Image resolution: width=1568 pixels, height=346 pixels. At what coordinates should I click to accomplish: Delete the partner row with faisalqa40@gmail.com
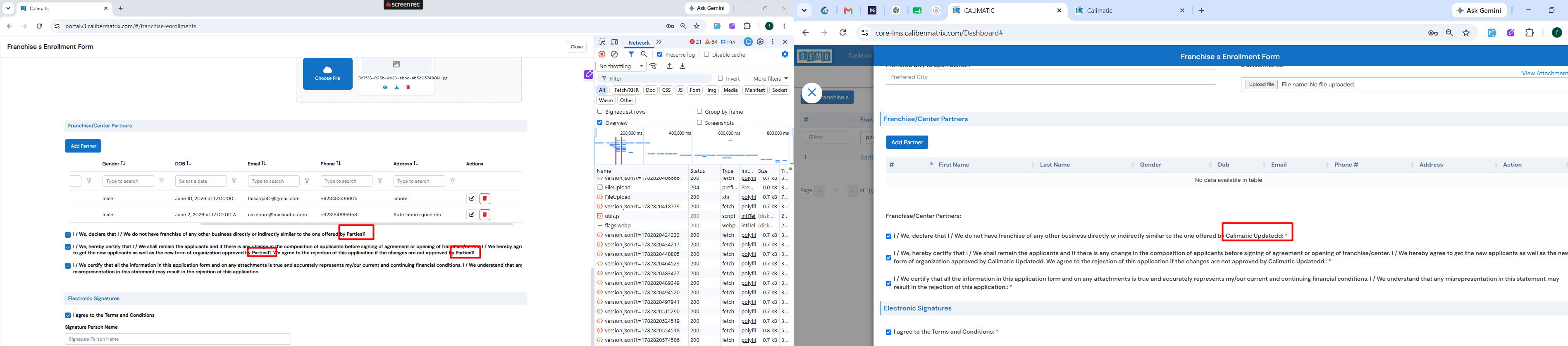pos(485,198)
